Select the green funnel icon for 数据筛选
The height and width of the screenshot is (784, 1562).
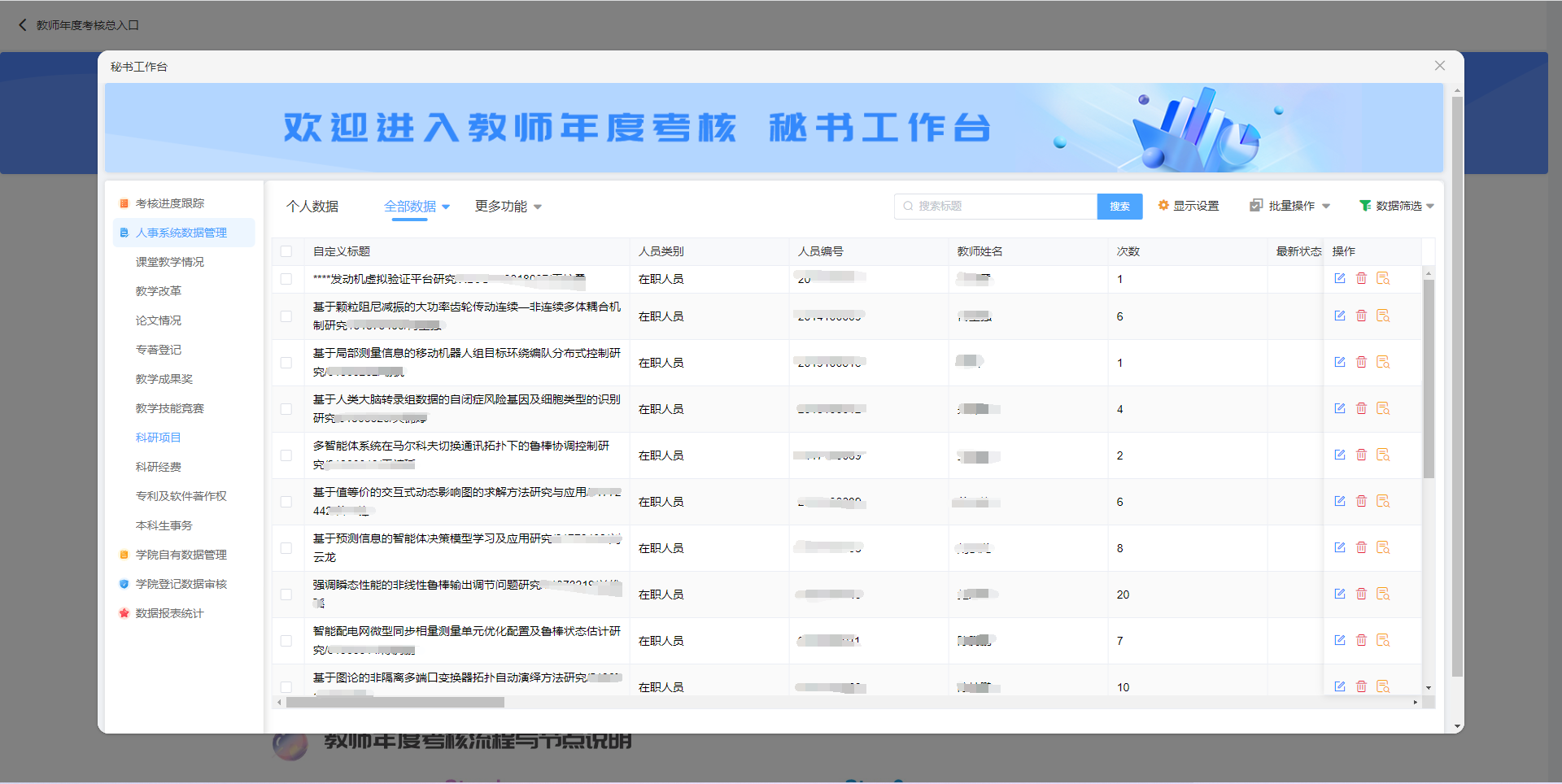(x=1364, y=206)
